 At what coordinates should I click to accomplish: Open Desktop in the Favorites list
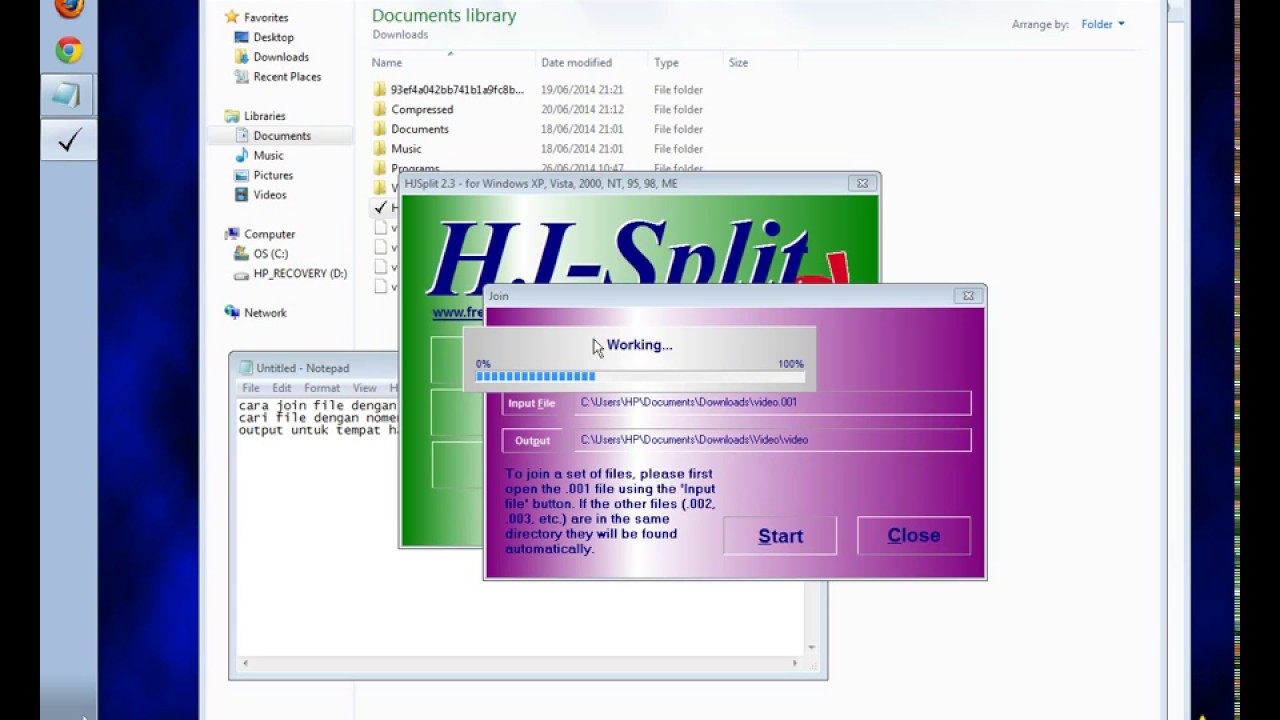[273, 37]
